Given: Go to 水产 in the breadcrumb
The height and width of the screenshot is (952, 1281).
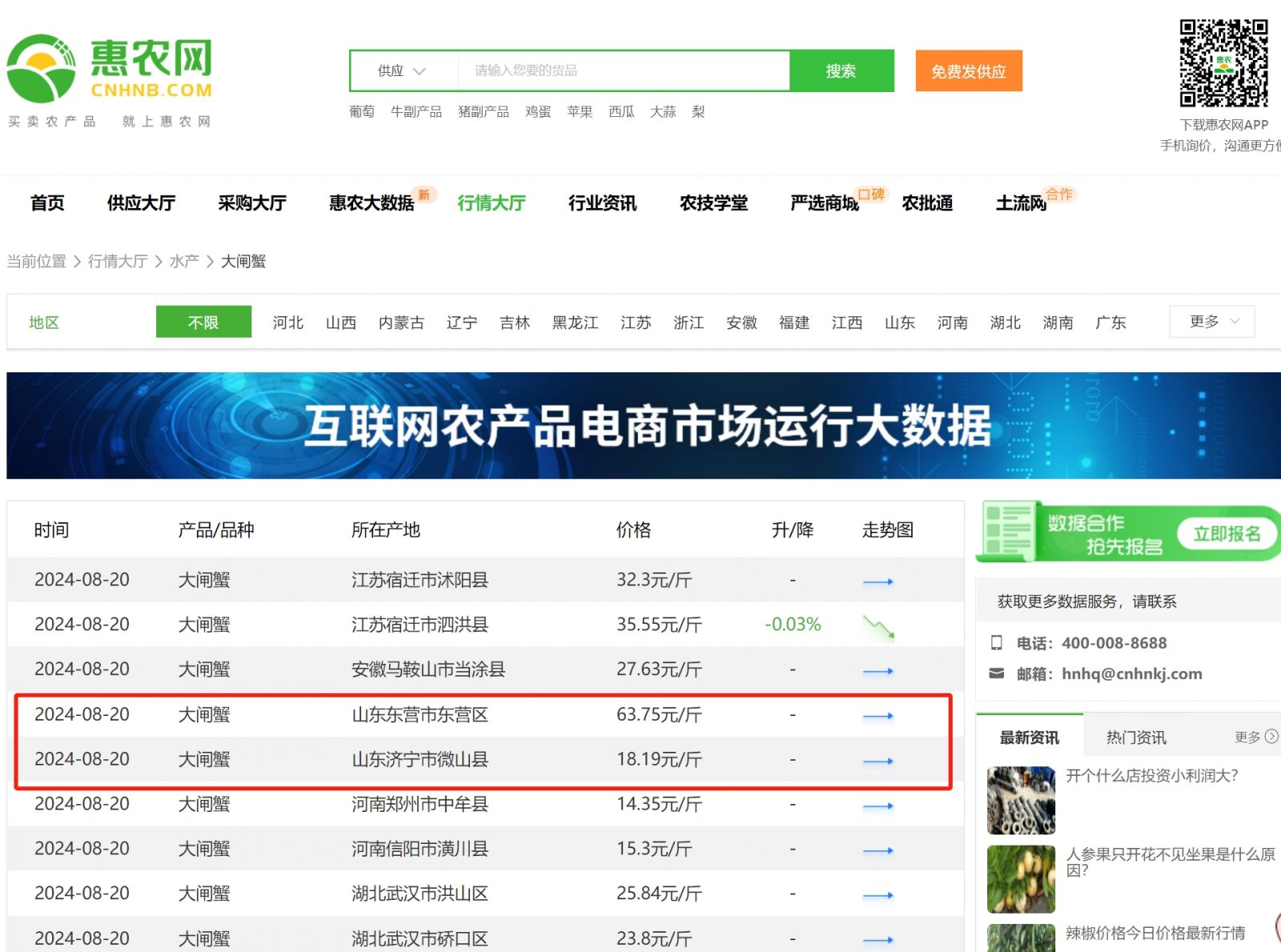Looking at the screenshot, I should [x=184, y=261].
